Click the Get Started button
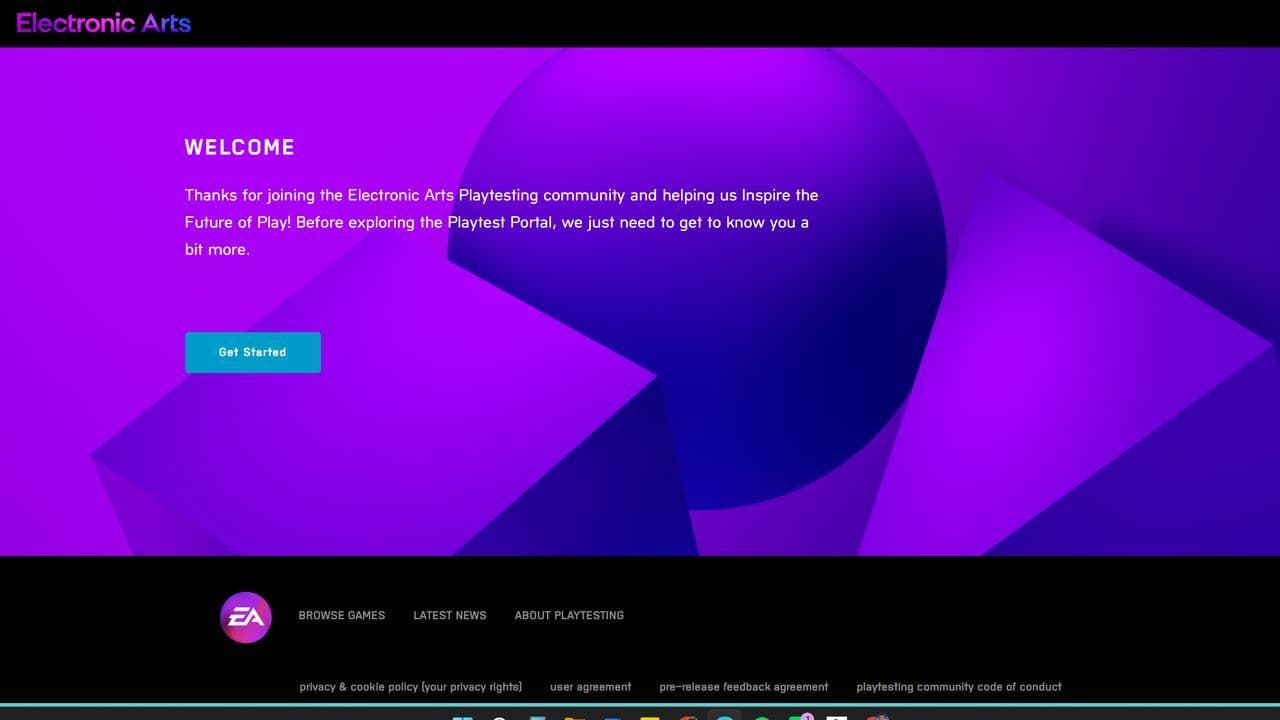Image resolution: width=1280 pixels, height=720 pixels. 253,353
